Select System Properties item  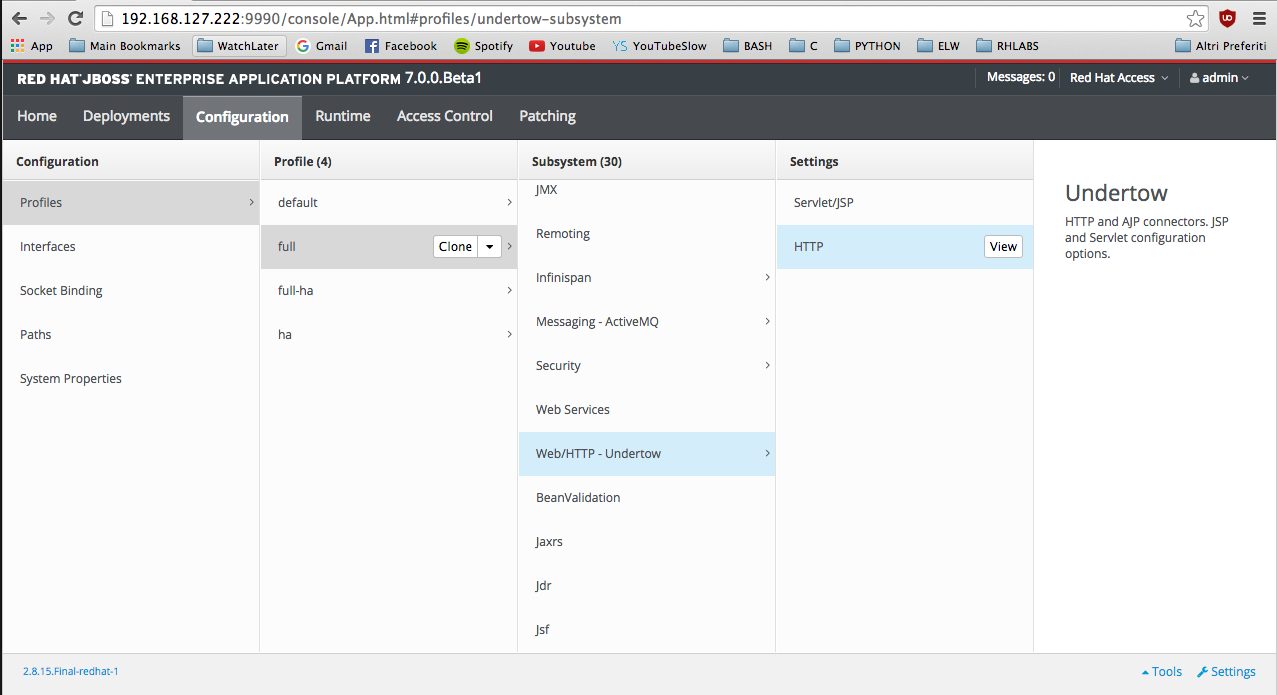coord(130,379)
